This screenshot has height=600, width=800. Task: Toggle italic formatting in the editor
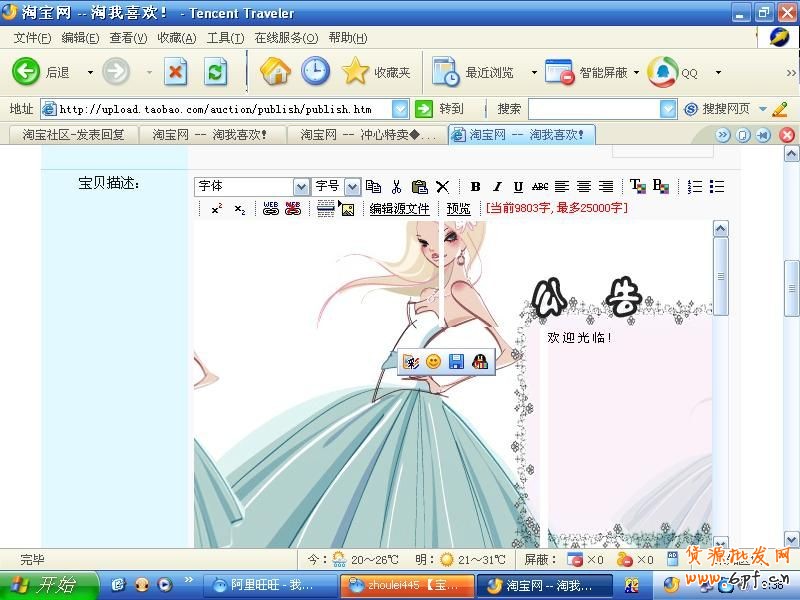[497, 187]
